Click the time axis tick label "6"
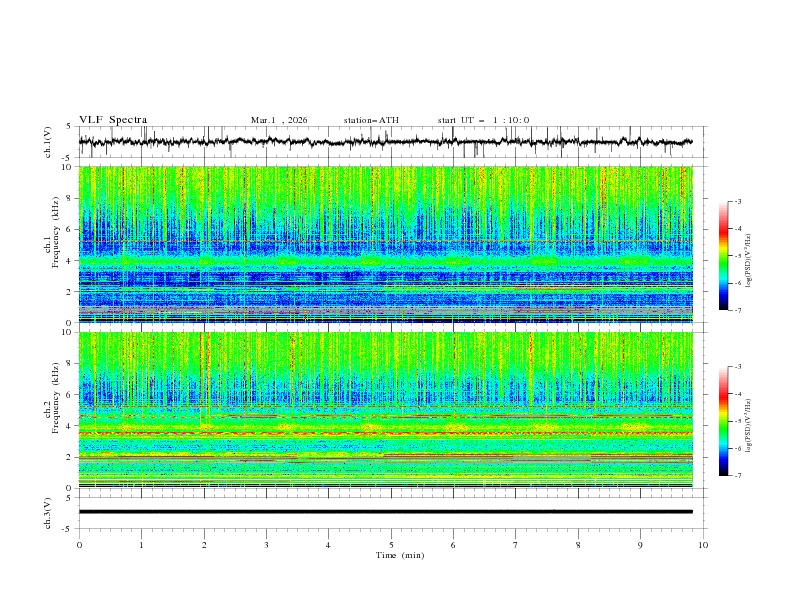The image size is (792, 612). (x=453, y=545)
